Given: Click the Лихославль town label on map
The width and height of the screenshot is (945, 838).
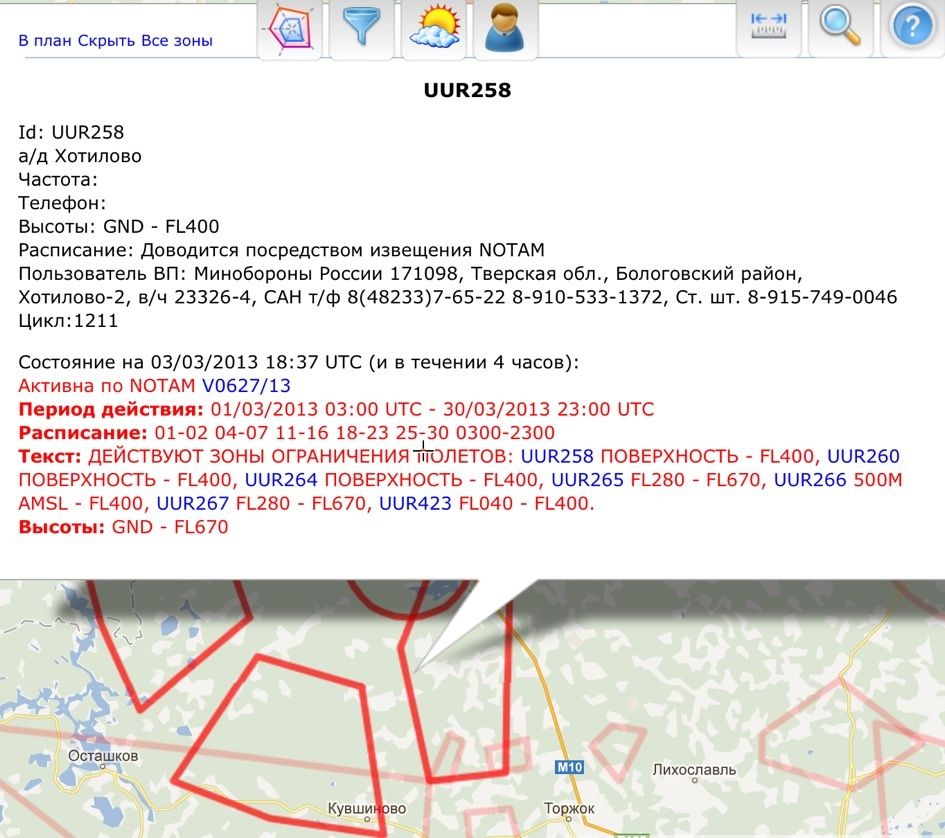Looking at the screenshot, I should coord(694,770).
